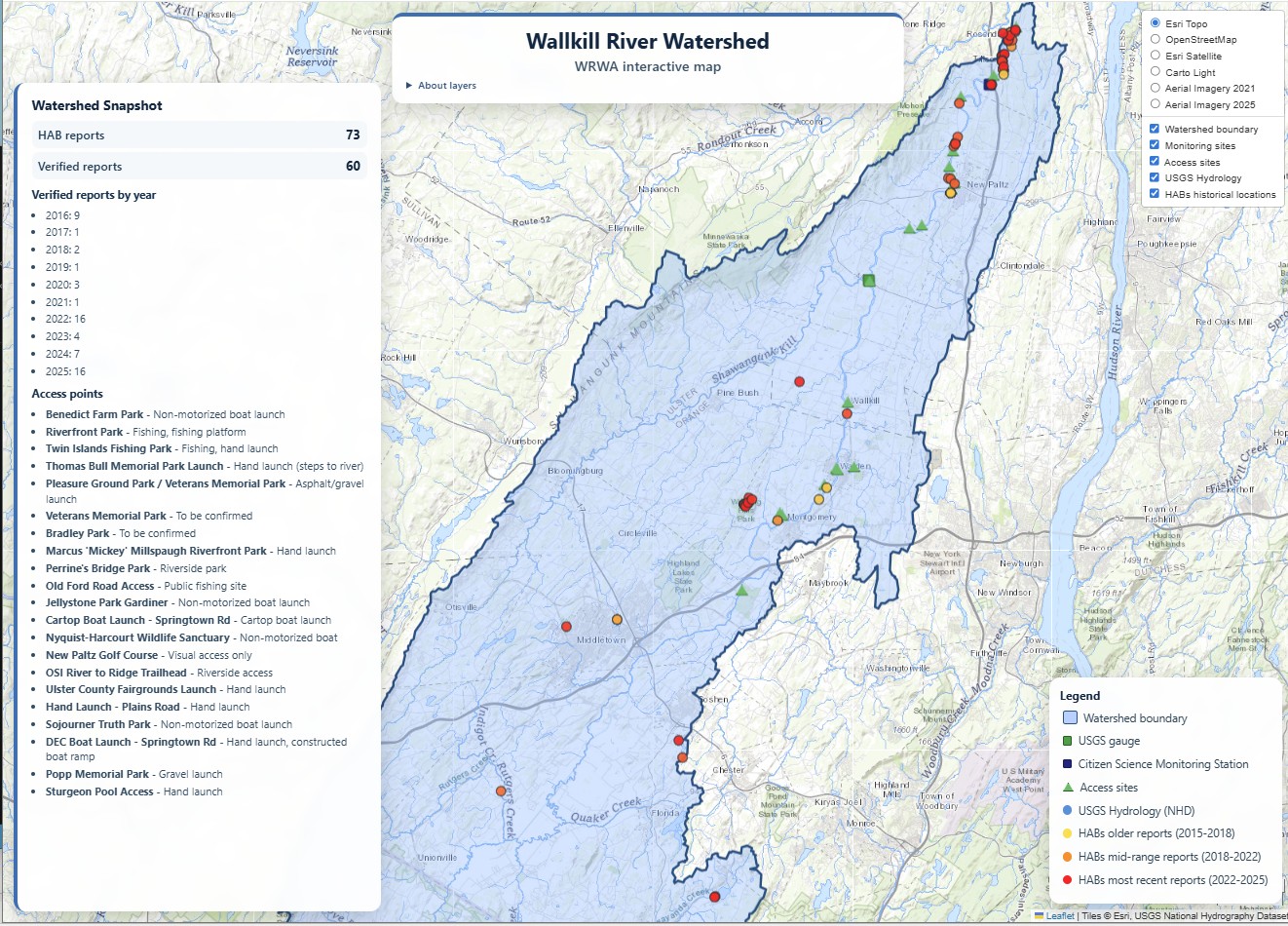Click green access triangle above Wallkill label
Screen dimensions: 1288x926
848,402
